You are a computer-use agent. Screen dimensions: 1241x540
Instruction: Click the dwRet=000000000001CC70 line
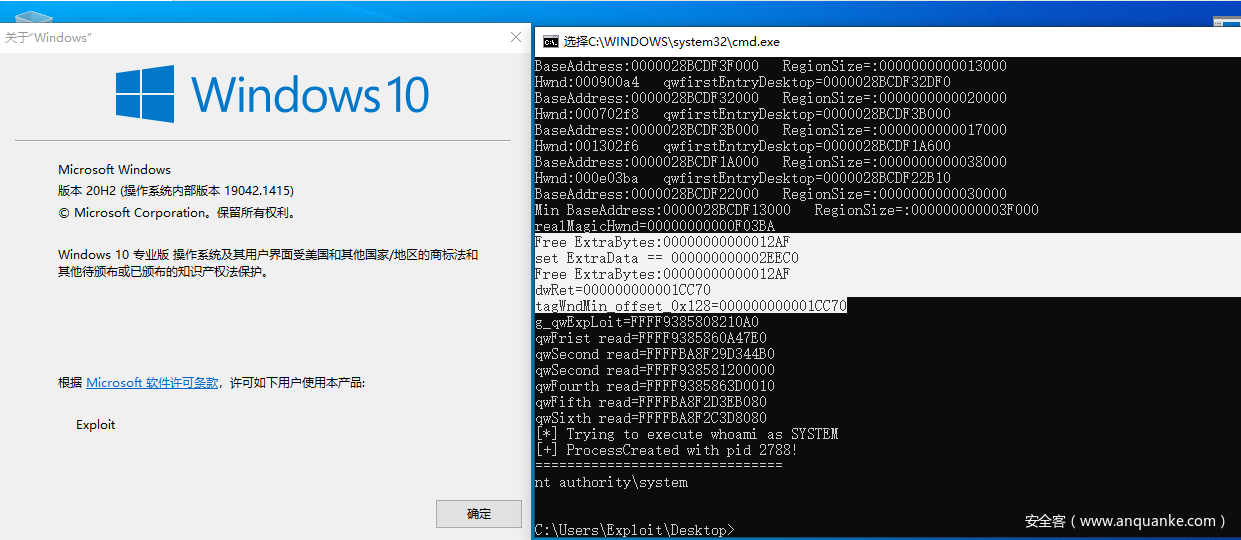pos(623,290)
